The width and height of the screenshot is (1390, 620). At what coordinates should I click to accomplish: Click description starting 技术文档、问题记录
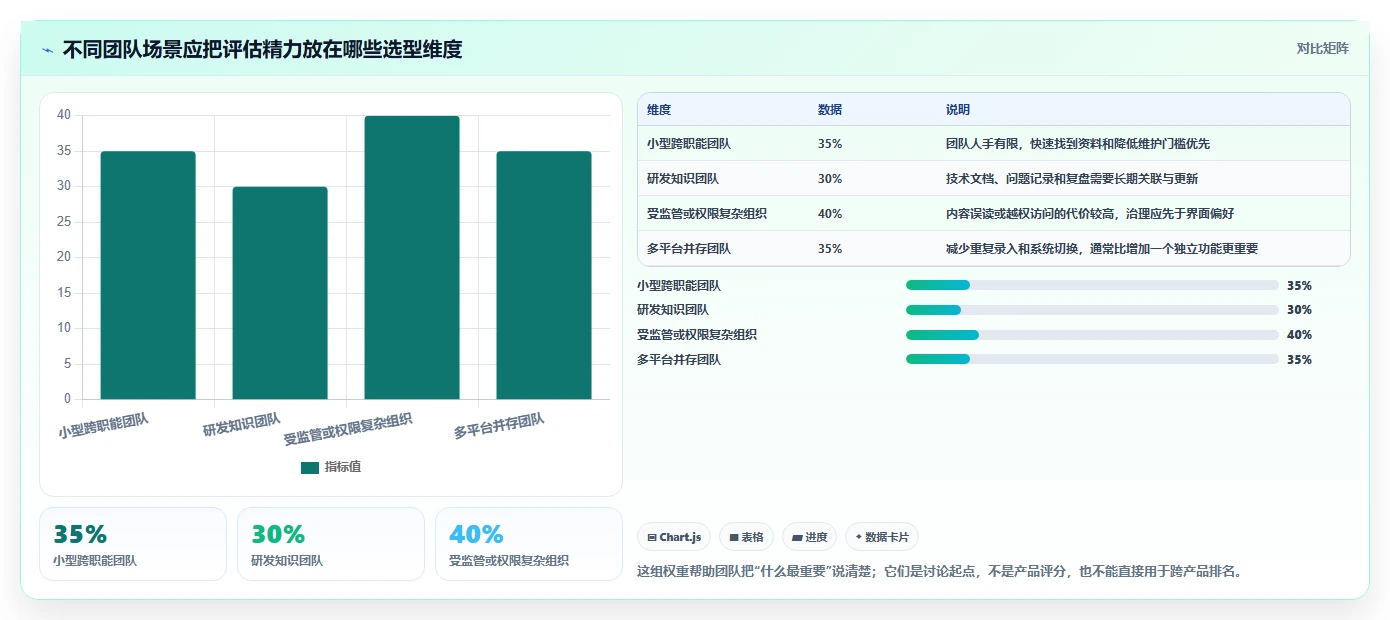(1072, 179)
